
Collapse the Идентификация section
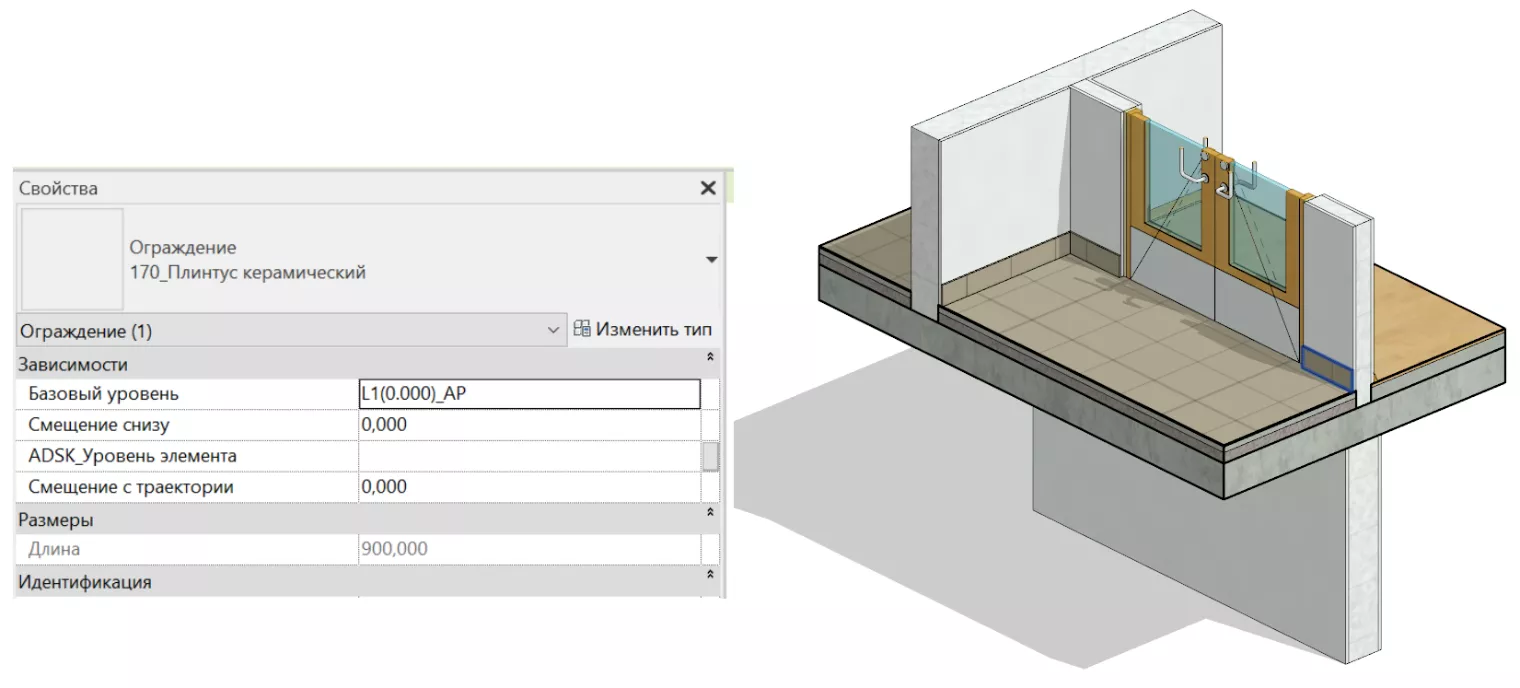point(710,575)
